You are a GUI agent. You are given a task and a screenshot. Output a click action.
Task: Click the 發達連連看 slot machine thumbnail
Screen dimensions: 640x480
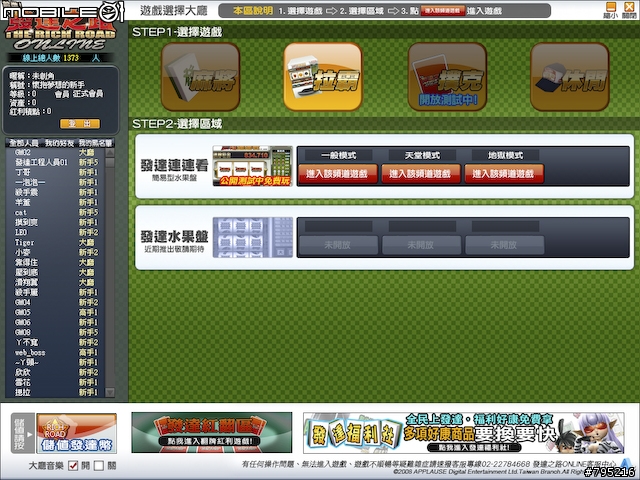(253, 166)
